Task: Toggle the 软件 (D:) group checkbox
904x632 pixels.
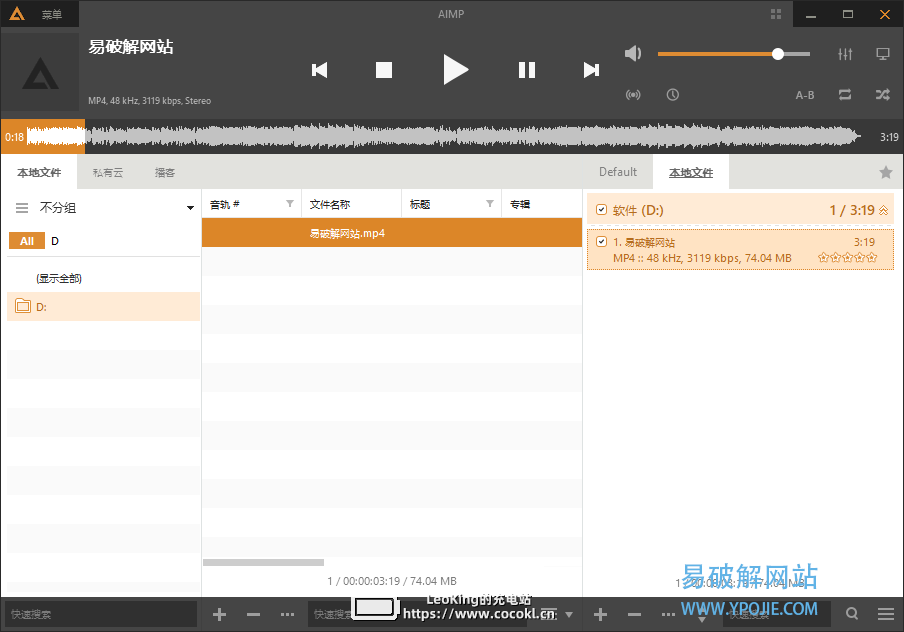Action: tap(601, 209)
